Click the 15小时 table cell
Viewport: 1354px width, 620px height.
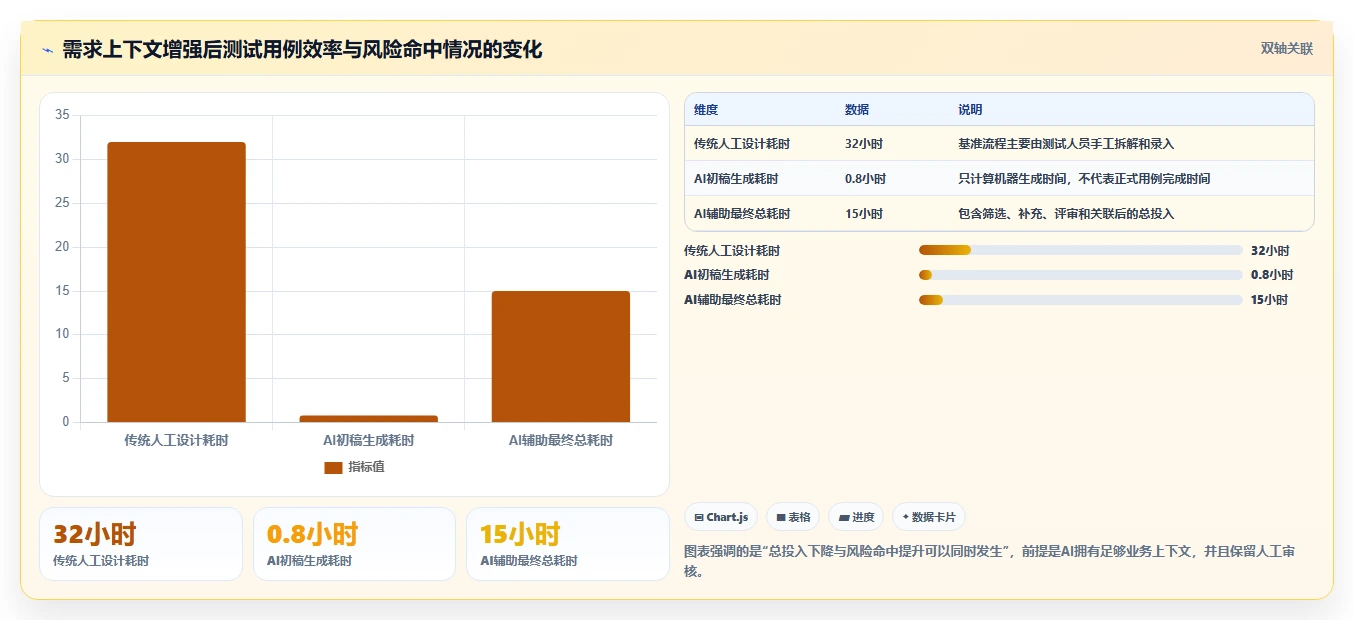(x=864, y=214)
